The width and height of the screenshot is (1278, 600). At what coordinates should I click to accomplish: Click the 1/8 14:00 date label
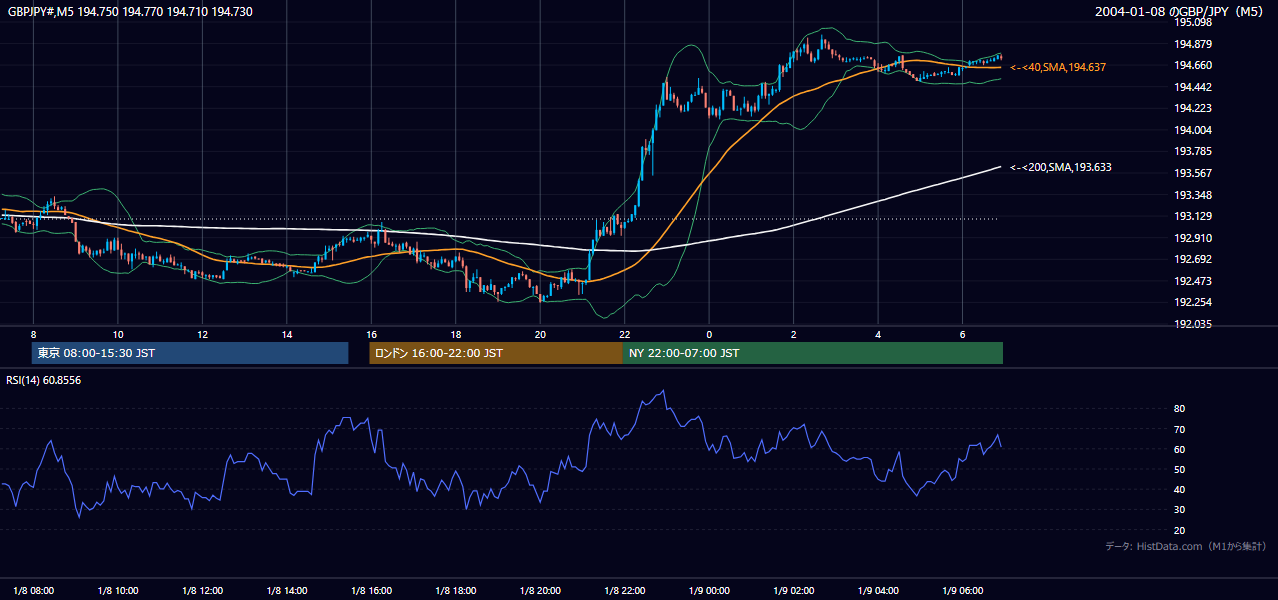(287, 590)
